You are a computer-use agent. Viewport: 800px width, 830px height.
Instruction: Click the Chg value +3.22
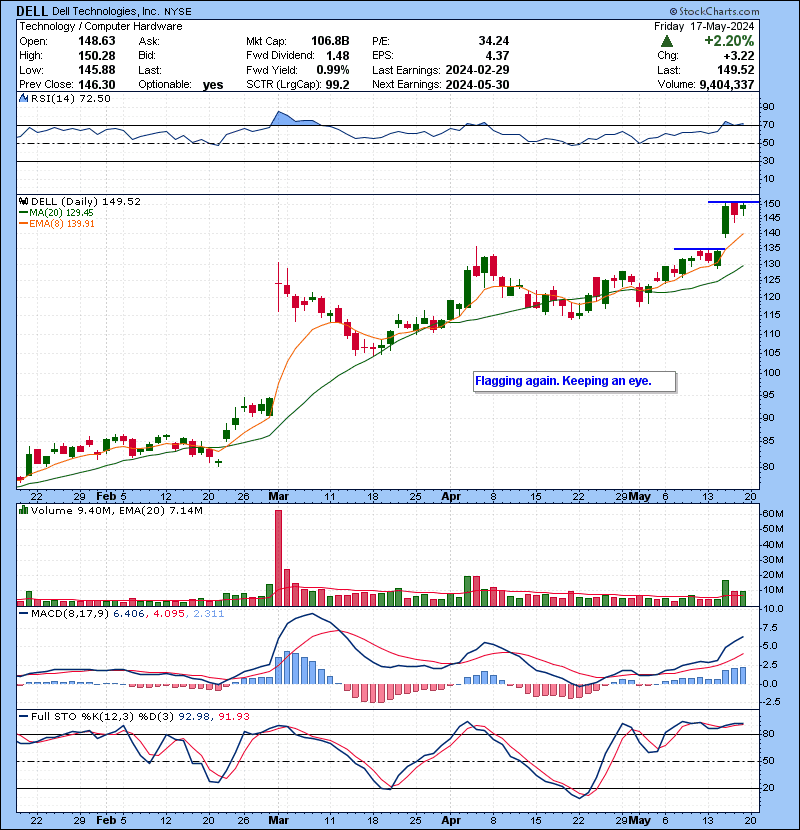[739, 55]
